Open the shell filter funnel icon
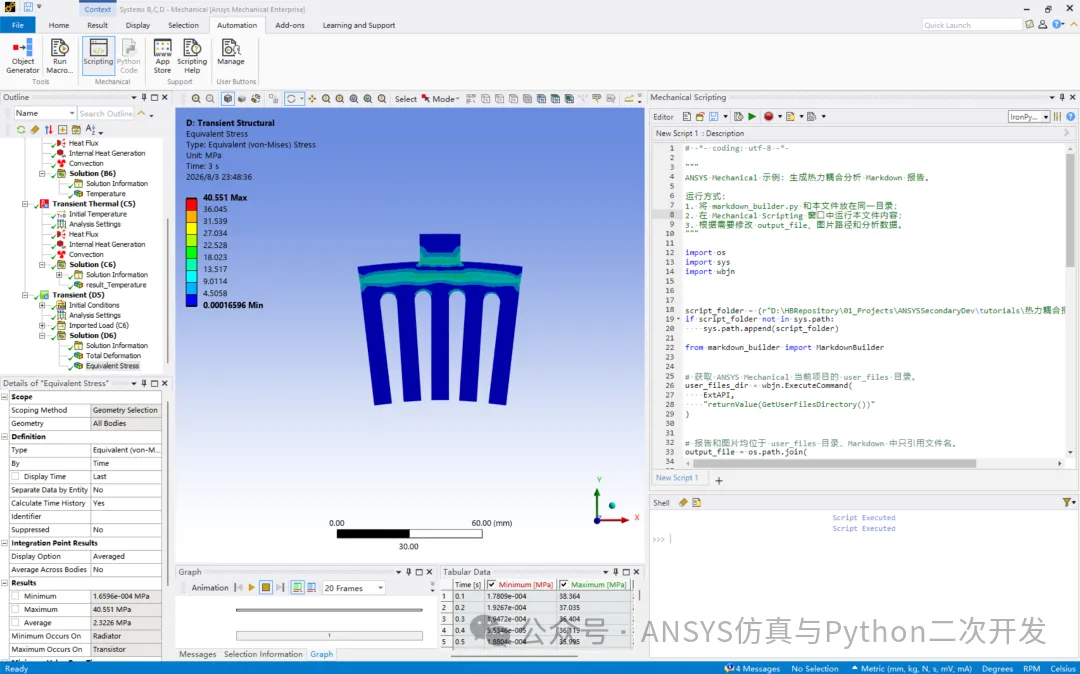 pos(1066,503)
